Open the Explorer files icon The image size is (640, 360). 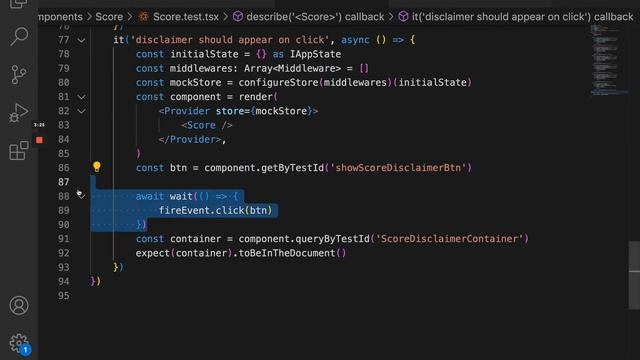(19, 4)
